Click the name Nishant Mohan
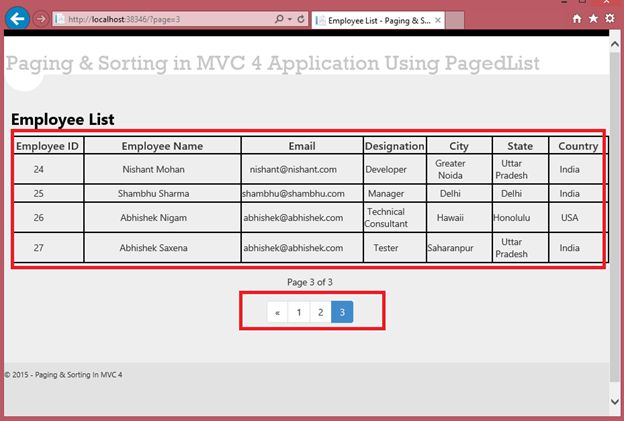This screenshot has height=421, width=624. click(154, 170)
